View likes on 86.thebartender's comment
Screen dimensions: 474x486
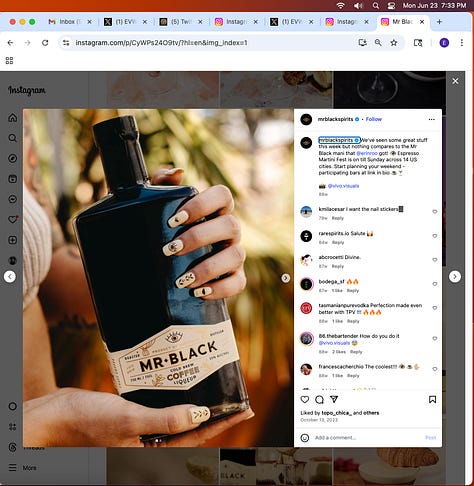pyautogui.click(x=339, y=352)
